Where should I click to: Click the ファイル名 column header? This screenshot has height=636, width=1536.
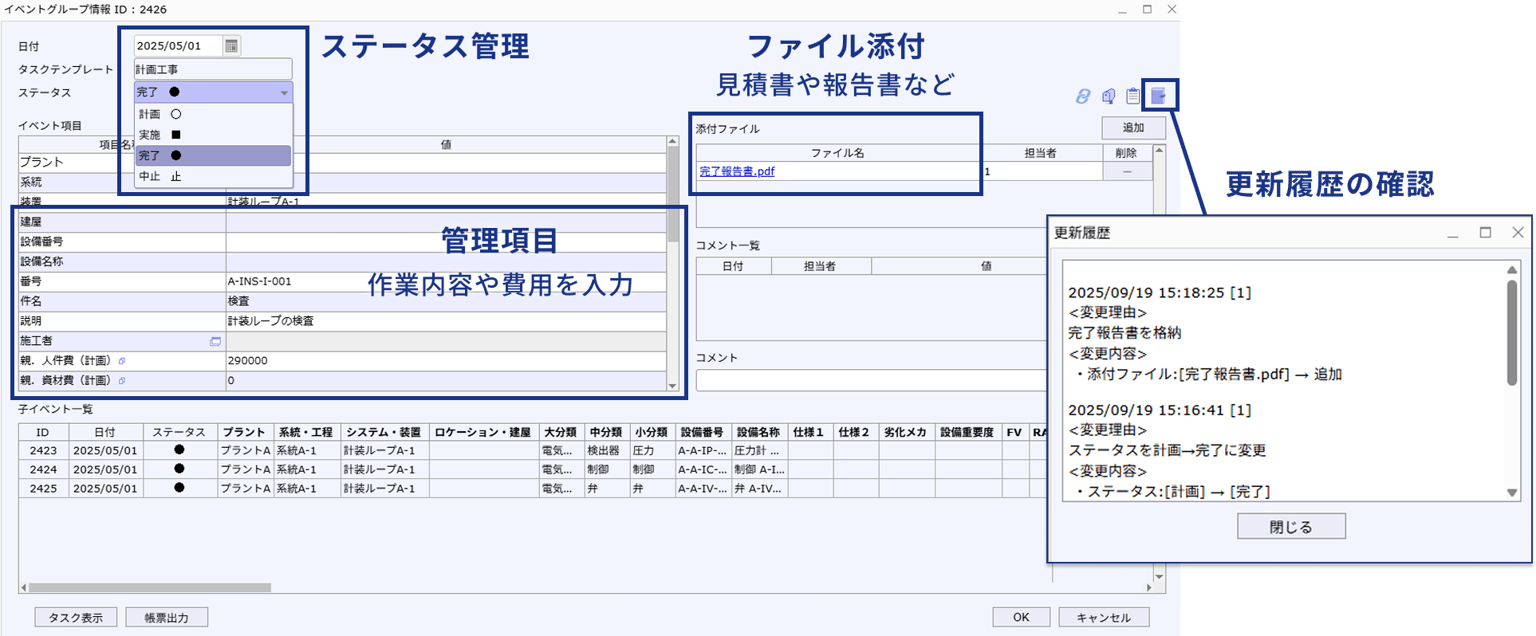838,153
